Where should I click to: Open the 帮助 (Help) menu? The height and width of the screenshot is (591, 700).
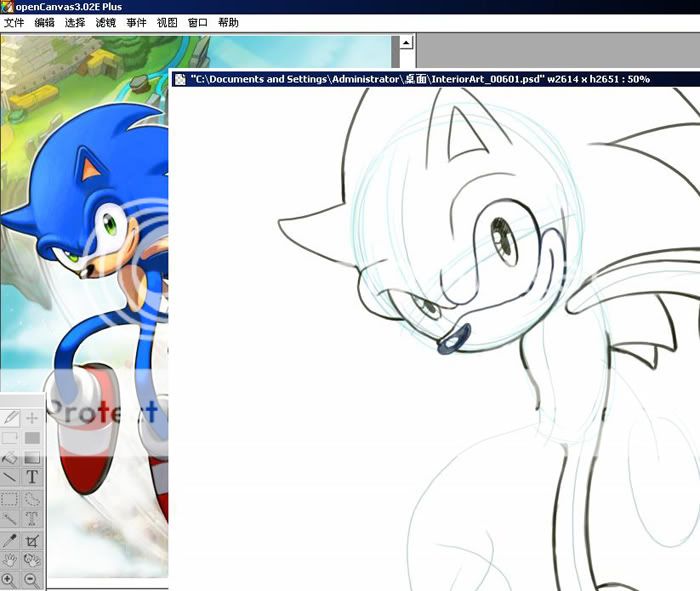228,22
